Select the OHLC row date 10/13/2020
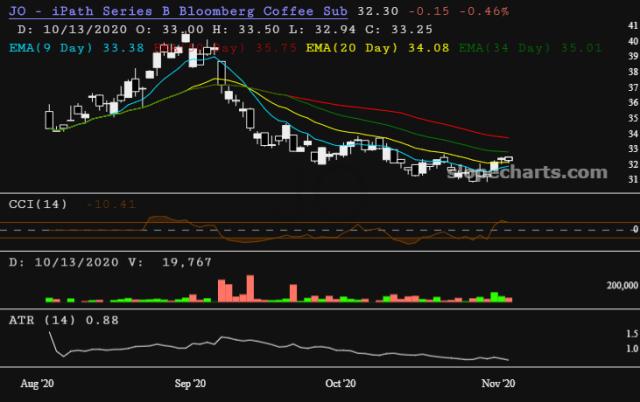Image resolution: width=640 pixels, height=402 pixels. pos(85,29)
